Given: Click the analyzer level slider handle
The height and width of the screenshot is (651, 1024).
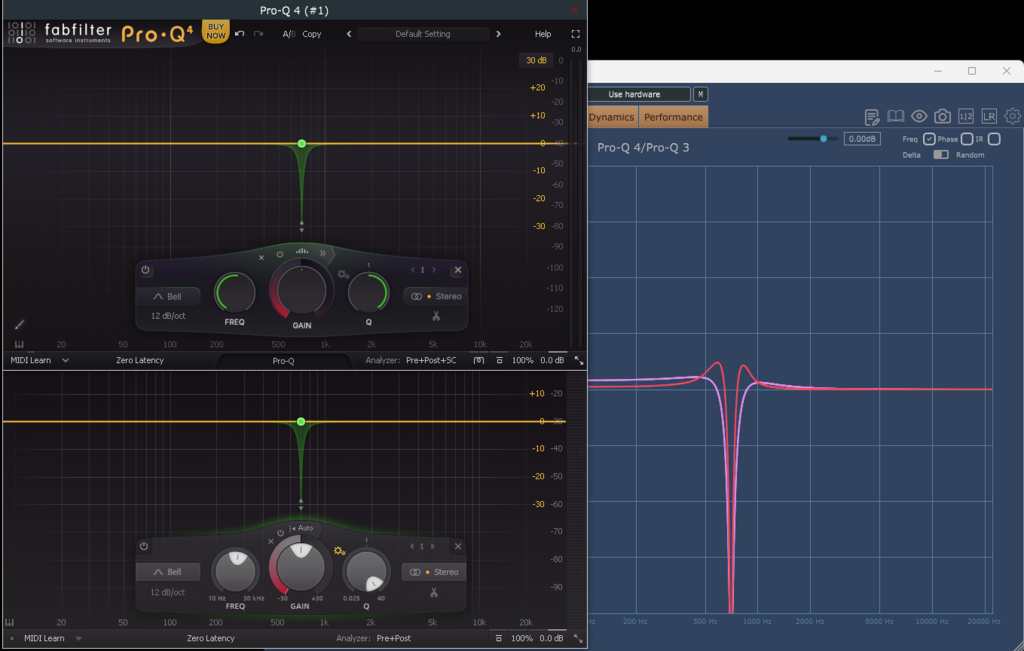Looking at the screenshot, I should click(824, 138).
